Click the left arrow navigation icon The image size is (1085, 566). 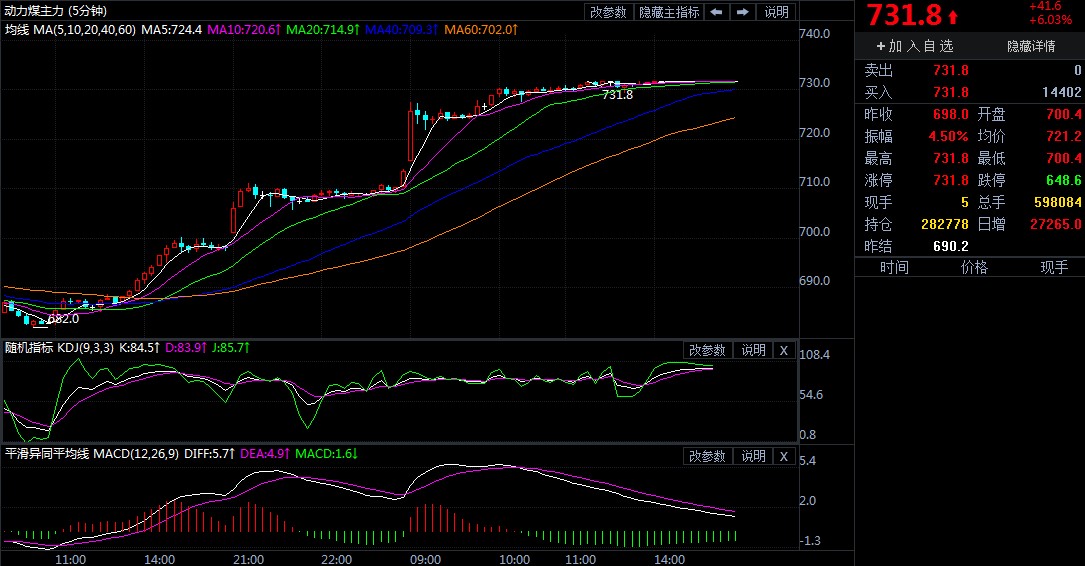tap(717, 12)
